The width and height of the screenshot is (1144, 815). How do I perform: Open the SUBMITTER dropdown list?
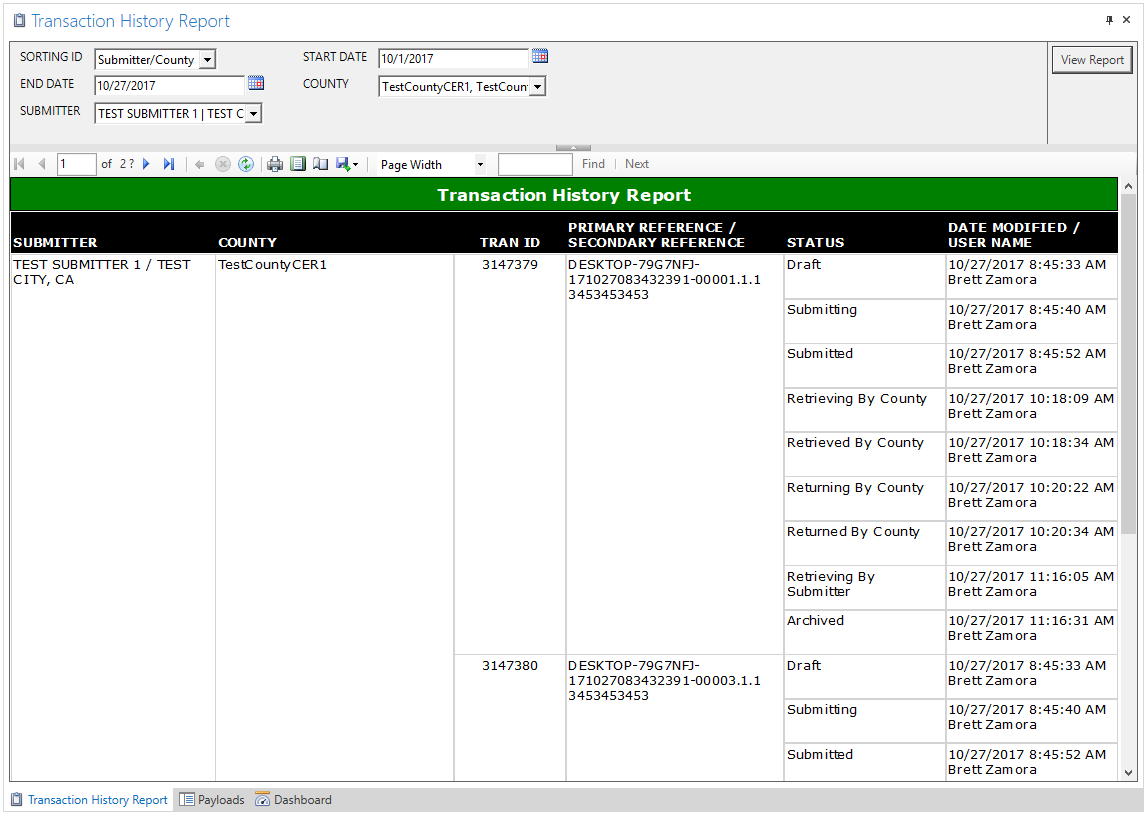pos(253,114)
